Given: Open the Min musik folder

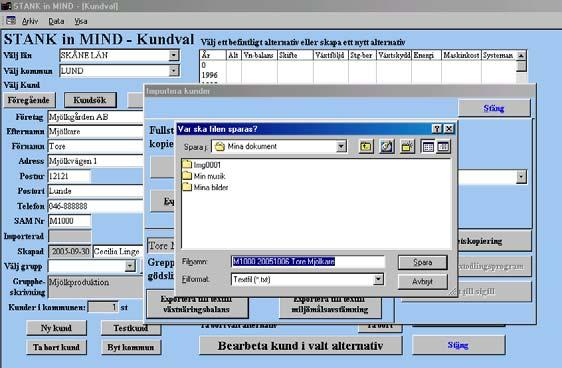Looking at the screenshot, I should click(204, 176).
